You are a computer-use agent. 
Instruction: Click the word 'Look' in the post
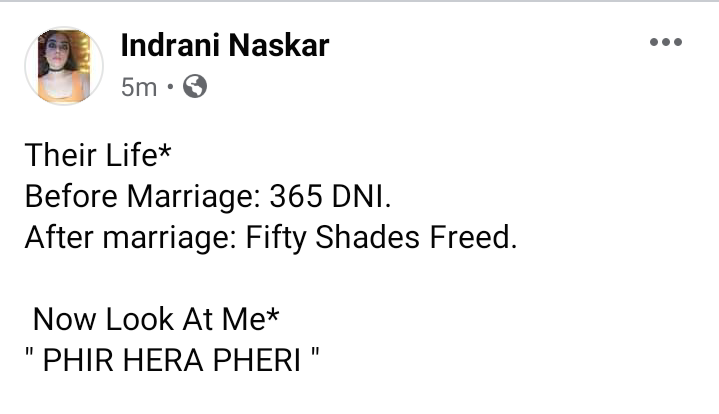coord(139,319)
